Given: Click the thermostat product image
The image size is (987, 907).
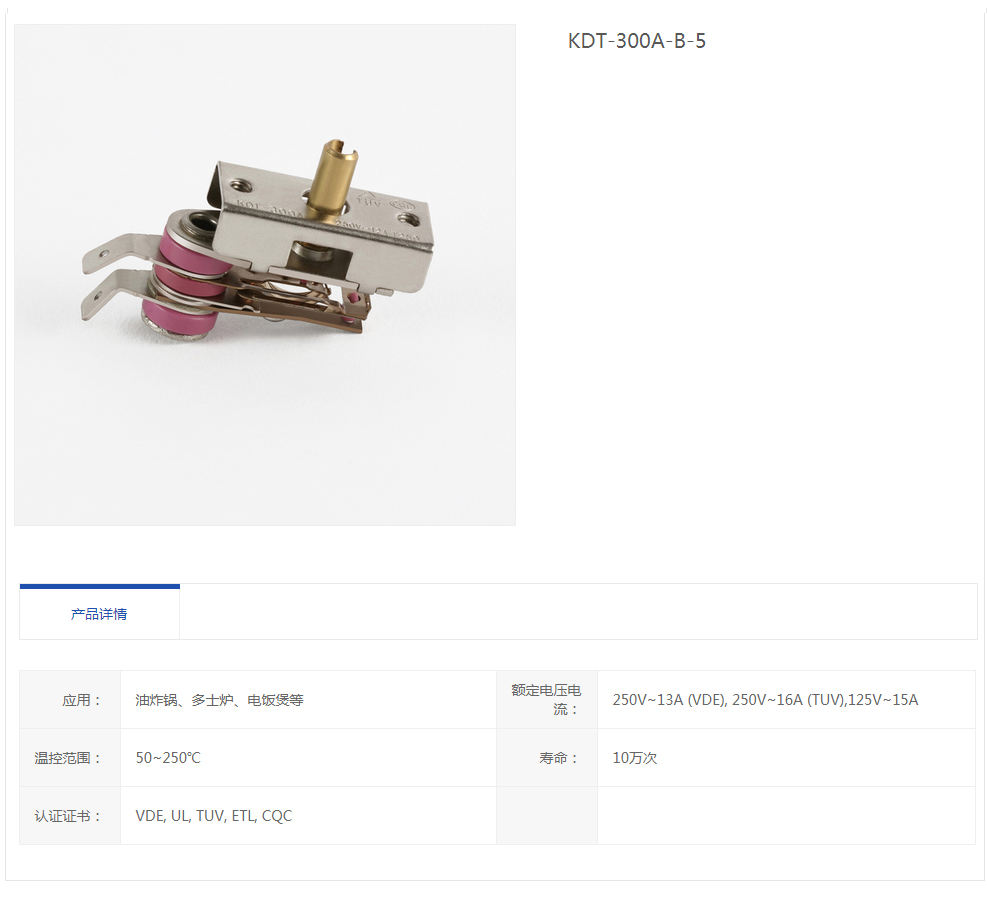Looking at the screenshot, I should coord(265,275).
